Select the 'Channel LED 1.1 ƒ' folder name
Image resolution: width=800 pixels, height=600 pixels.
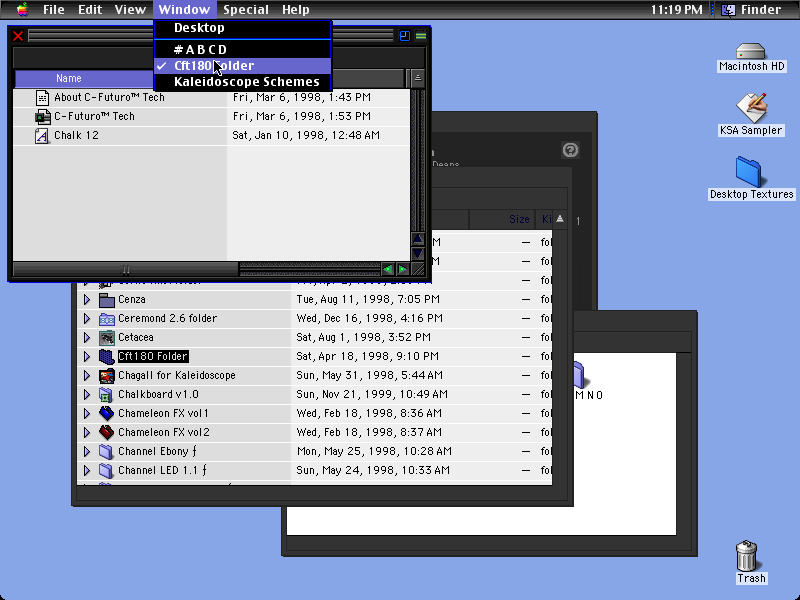[x=162, y=470]
